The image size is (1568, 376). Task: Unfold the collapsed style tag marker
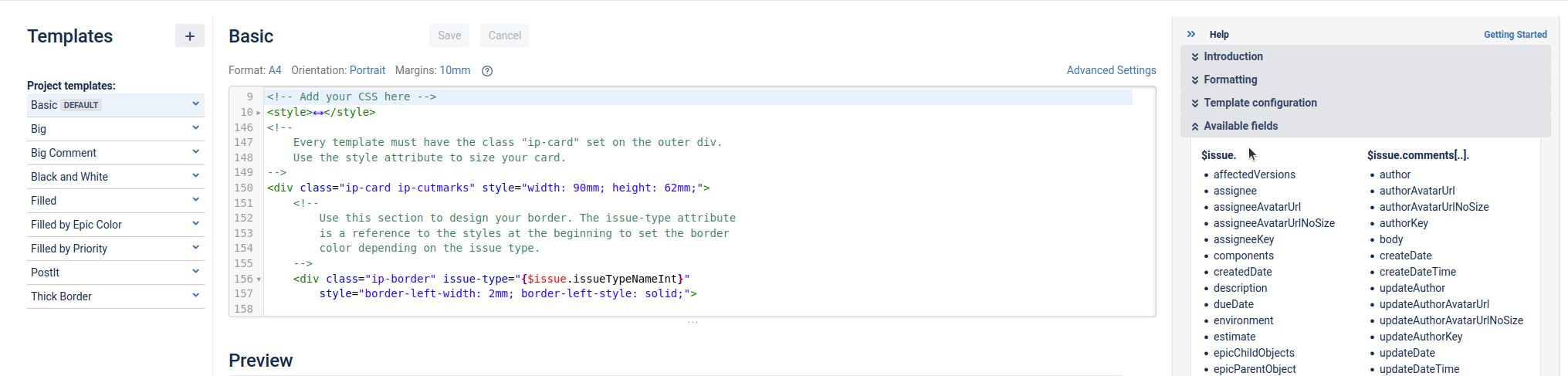pyautogui.click(x=318, y=113)
